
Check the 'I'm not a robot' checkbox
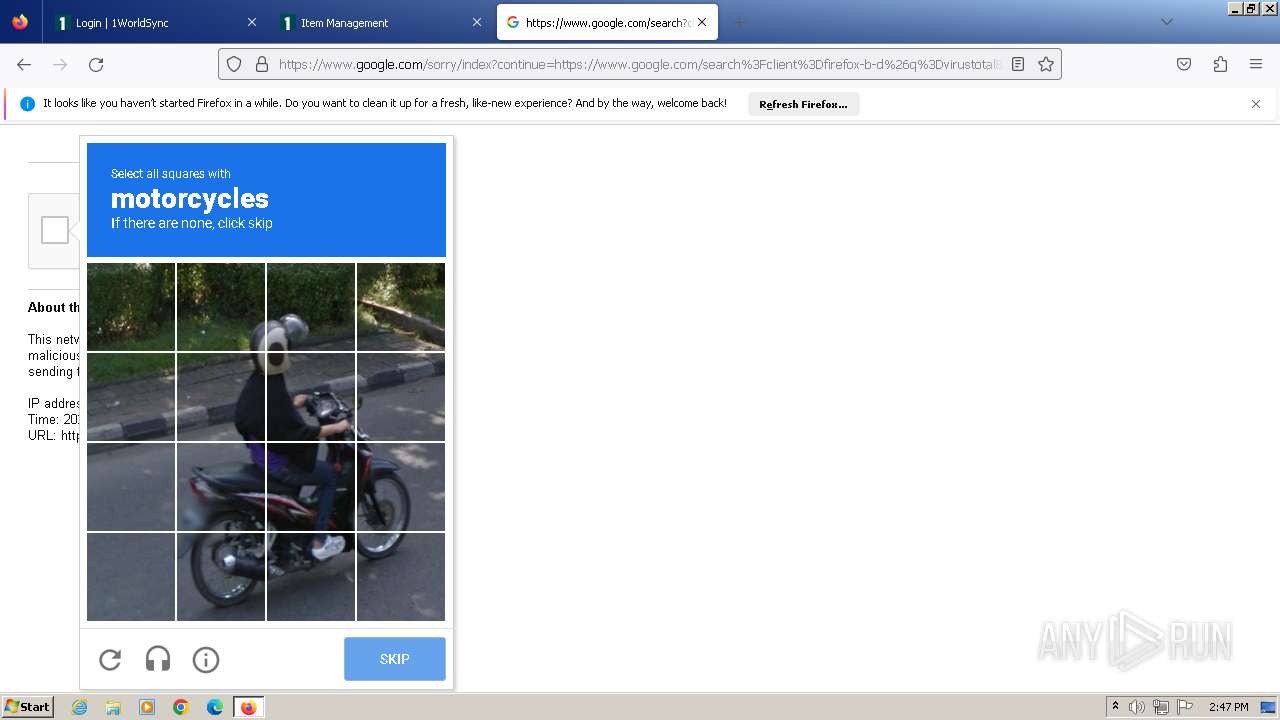click(x=55, y=230)
